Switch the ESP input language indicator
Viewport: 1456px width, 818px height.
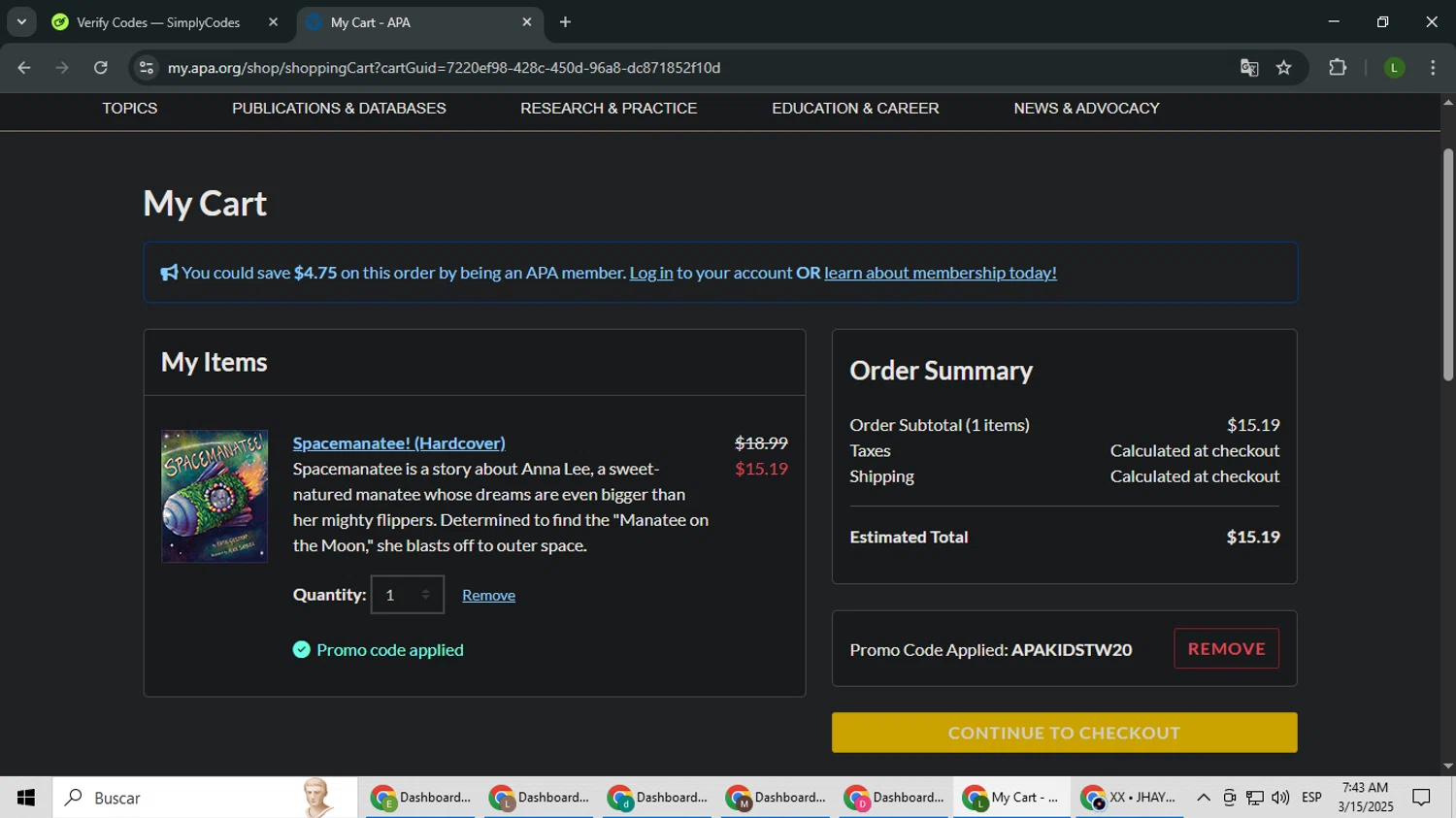[1311, 798]
